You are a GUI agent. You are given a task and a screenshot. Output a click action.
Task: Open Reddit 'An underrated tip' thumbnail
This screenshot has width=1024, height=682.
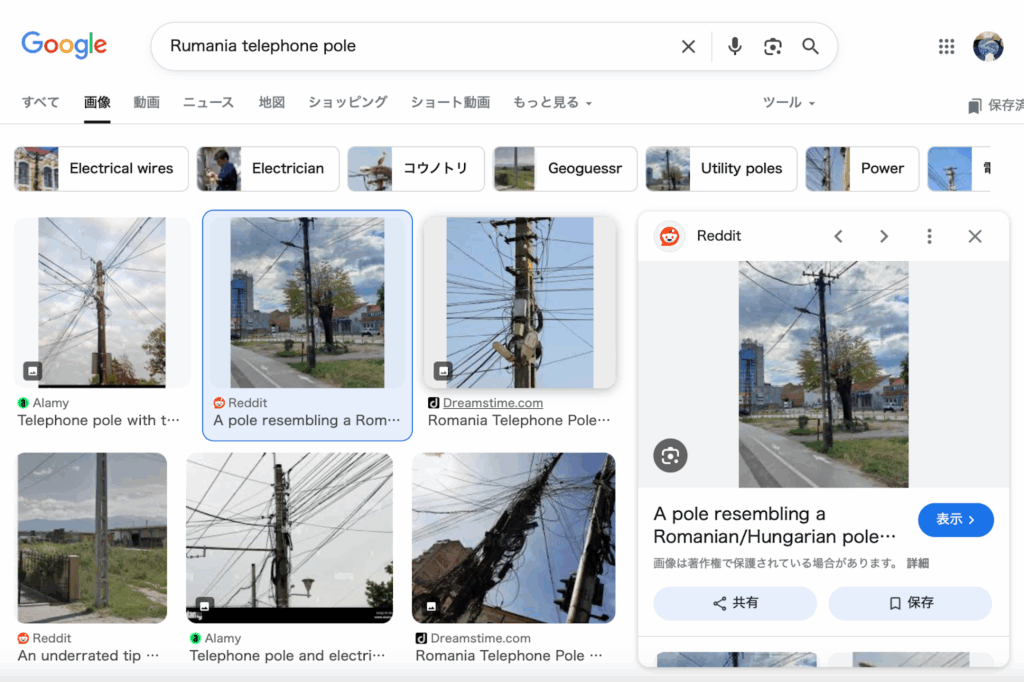[92, 538]
